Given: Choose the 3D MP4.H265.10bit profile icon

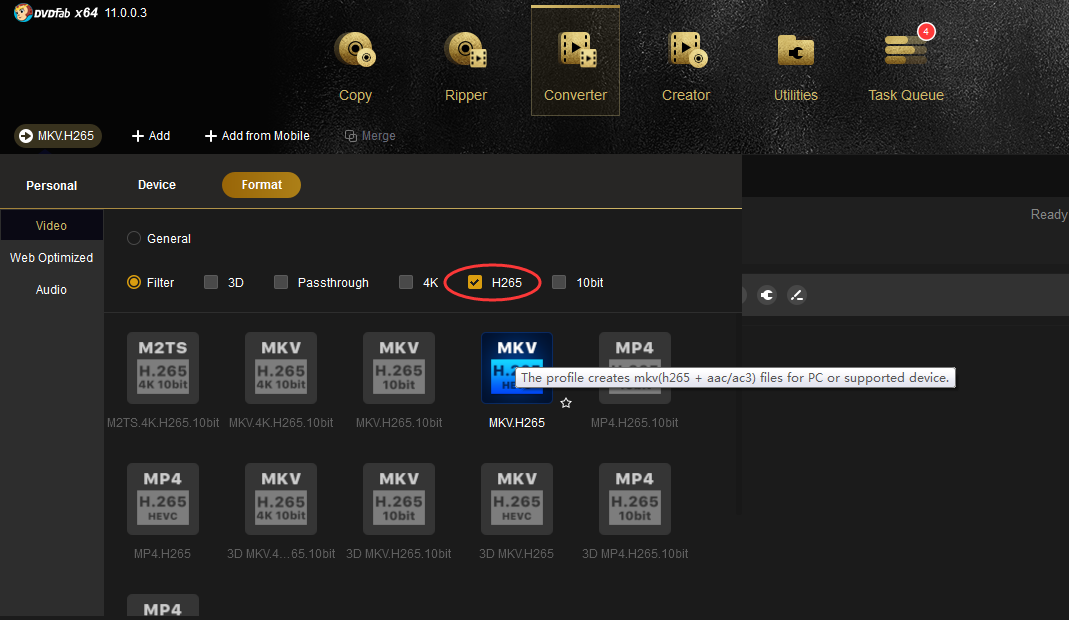Looking at the screenshot, I should click(635, 499).
